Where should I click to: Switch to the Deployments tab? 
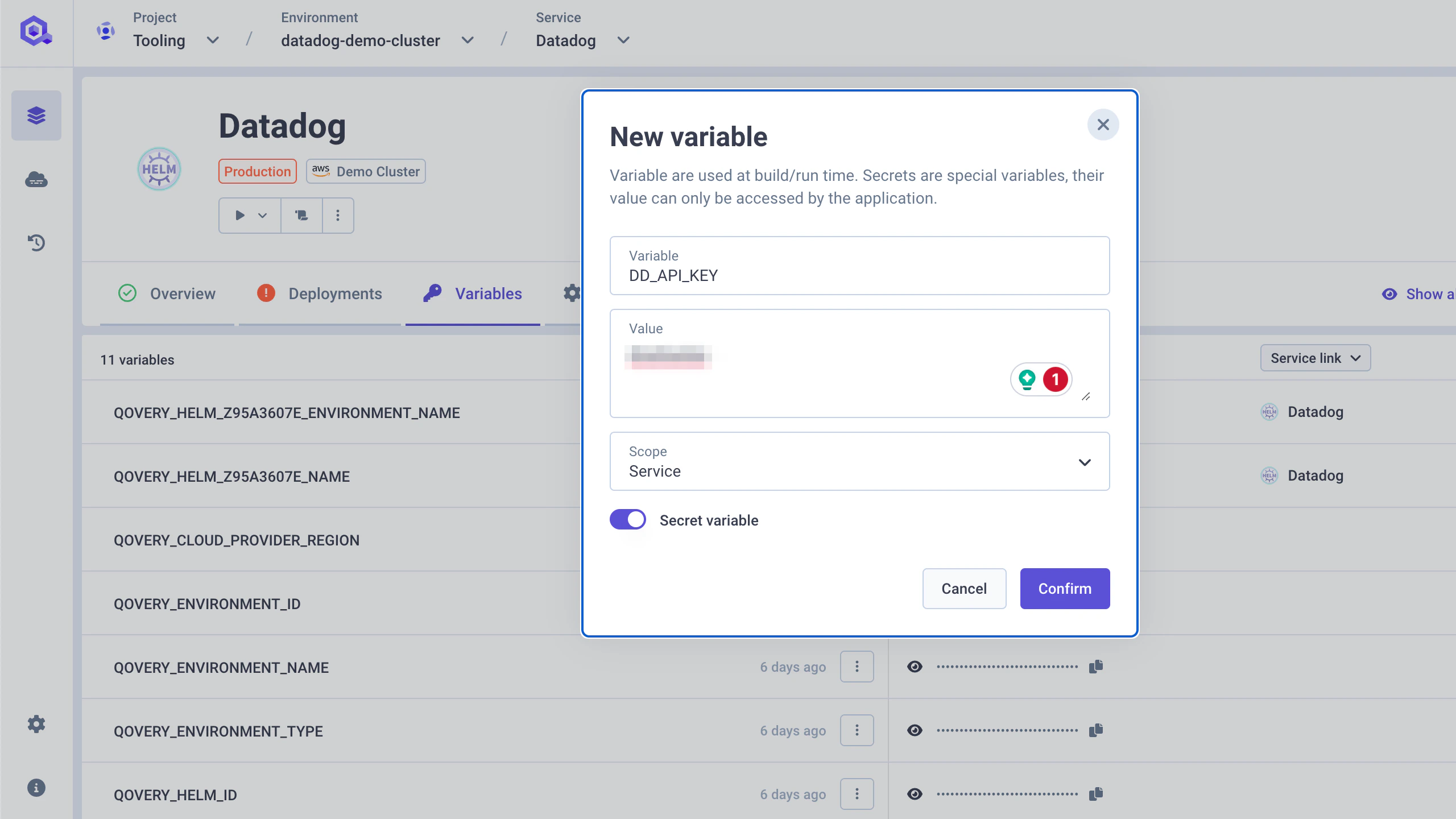coord(335,293)
